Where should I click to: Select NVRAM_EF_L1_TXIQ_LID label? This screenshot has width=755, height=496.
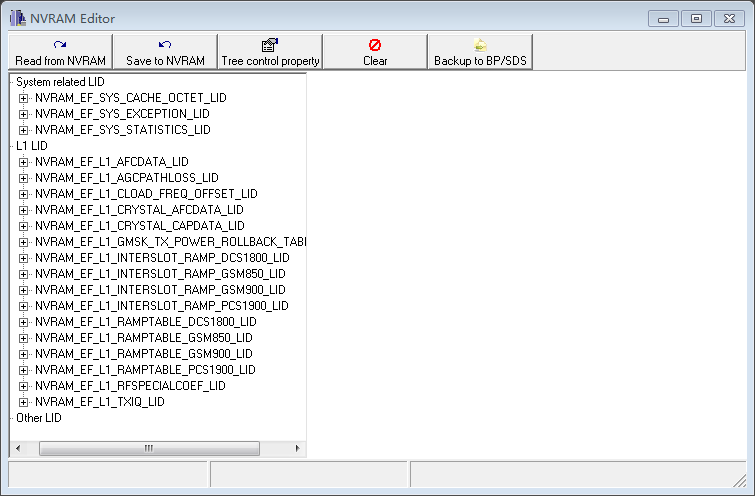point(100,402)
